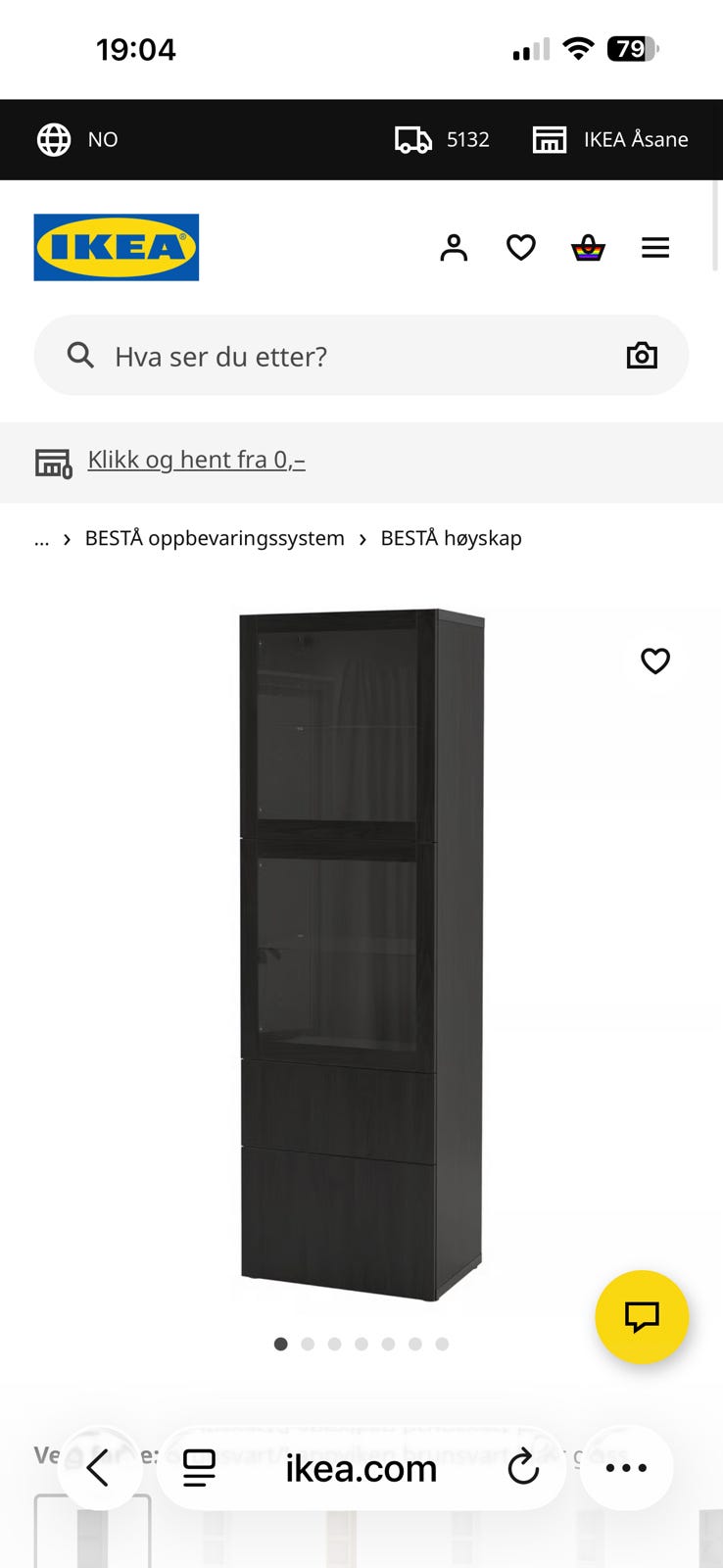Screen dimensions: 723x1568
Task: Tap the delivery truck postcode 5132
Action: 442,139
